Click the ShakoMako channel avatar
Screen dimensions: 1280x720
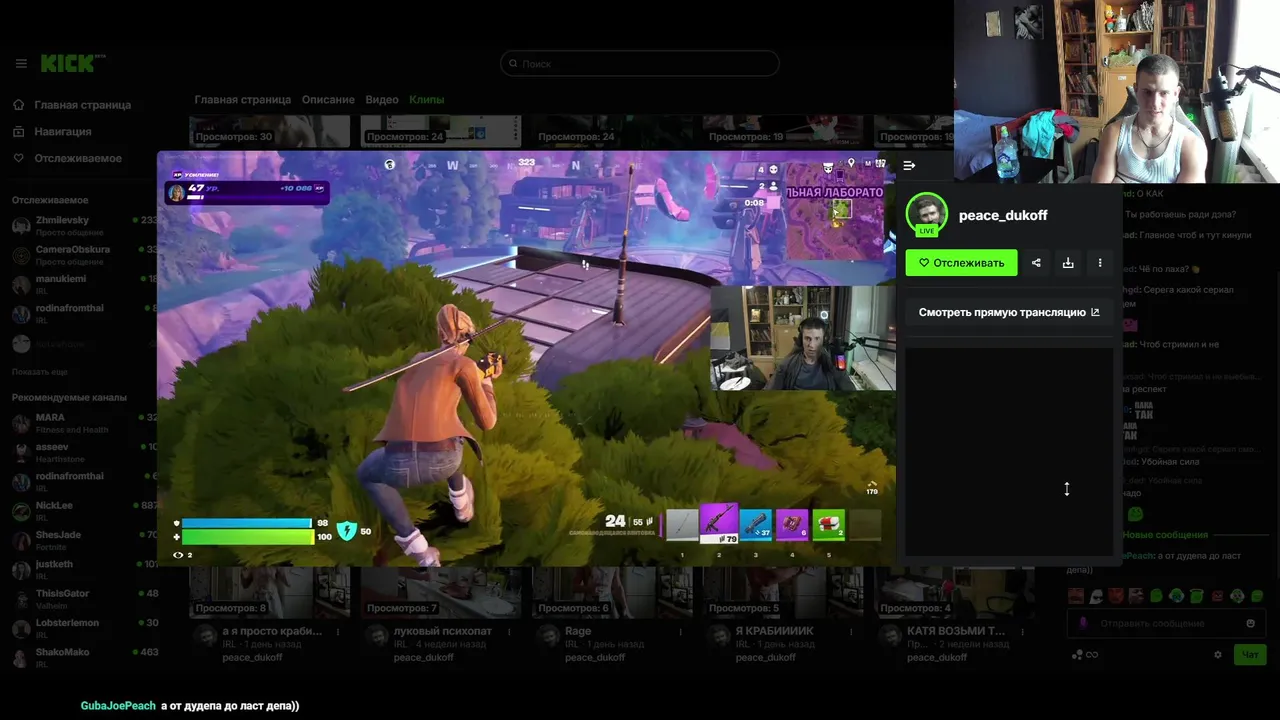coord(21,658)
